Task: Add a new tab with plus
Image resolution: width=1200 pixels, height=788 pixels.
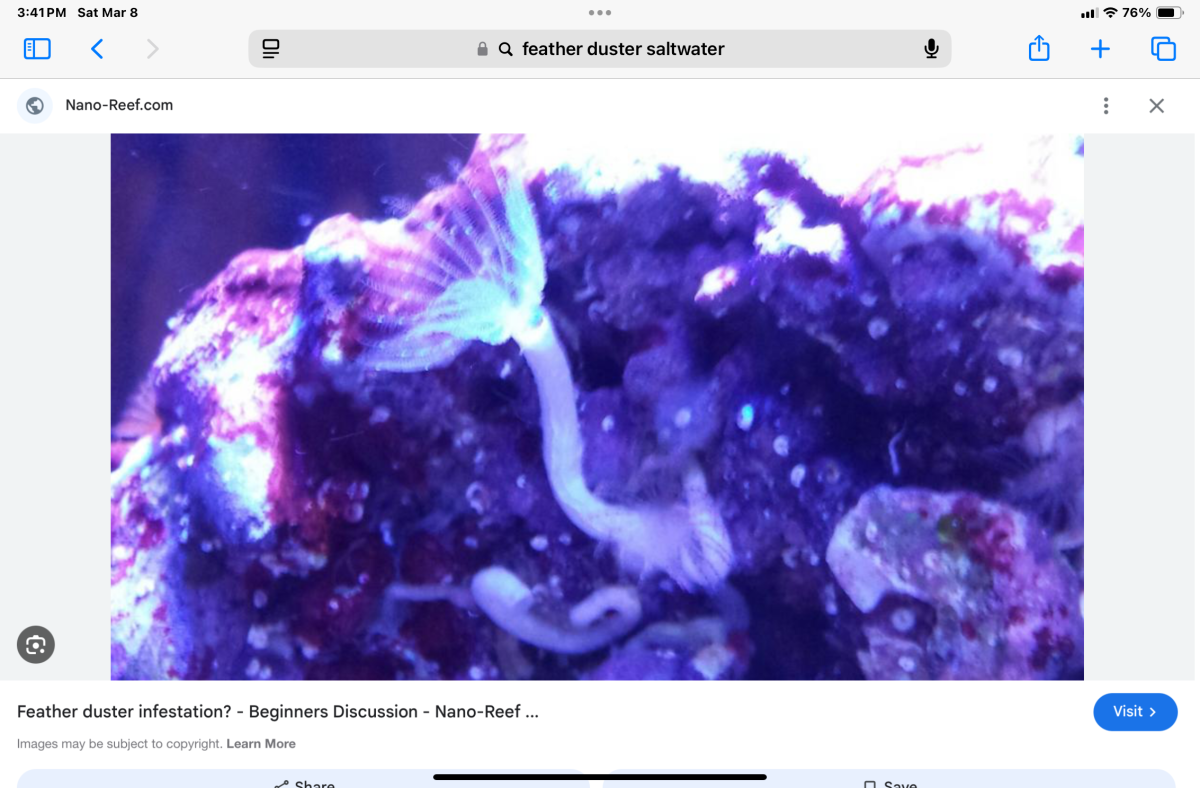Action: [x=1100, y=49]
